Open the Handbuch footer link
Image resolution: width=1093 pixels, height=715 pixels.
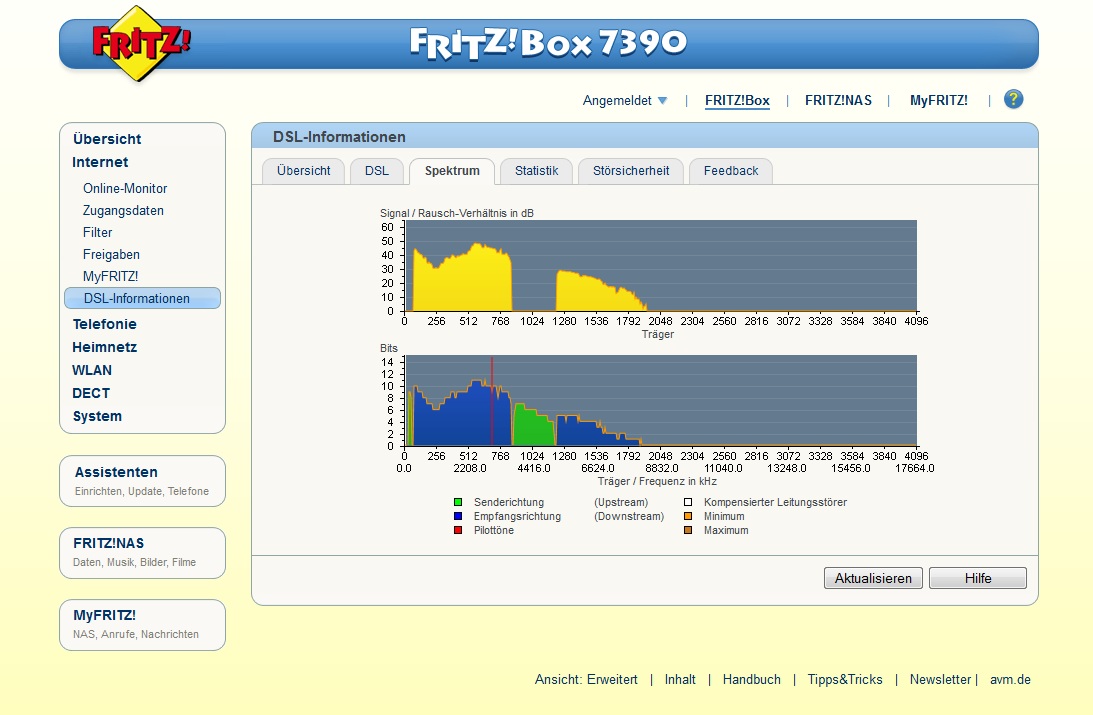(x=751, y=679)
